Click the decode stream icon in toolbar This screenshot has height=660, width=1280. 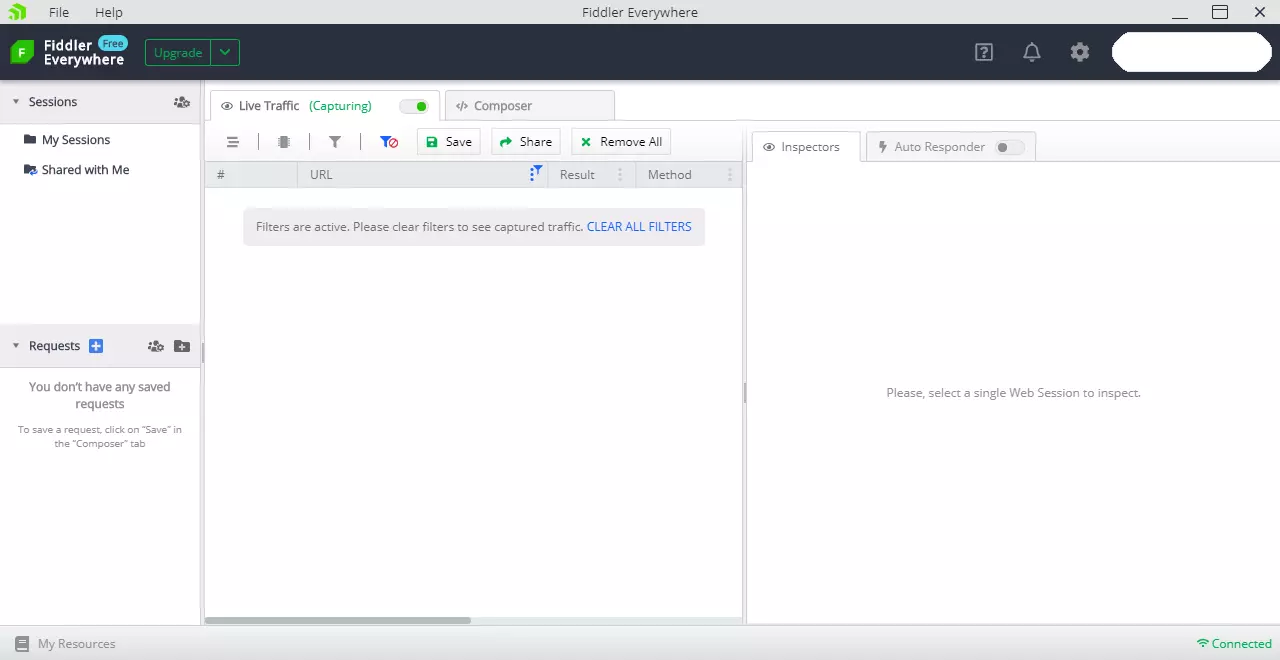(284, 142)
